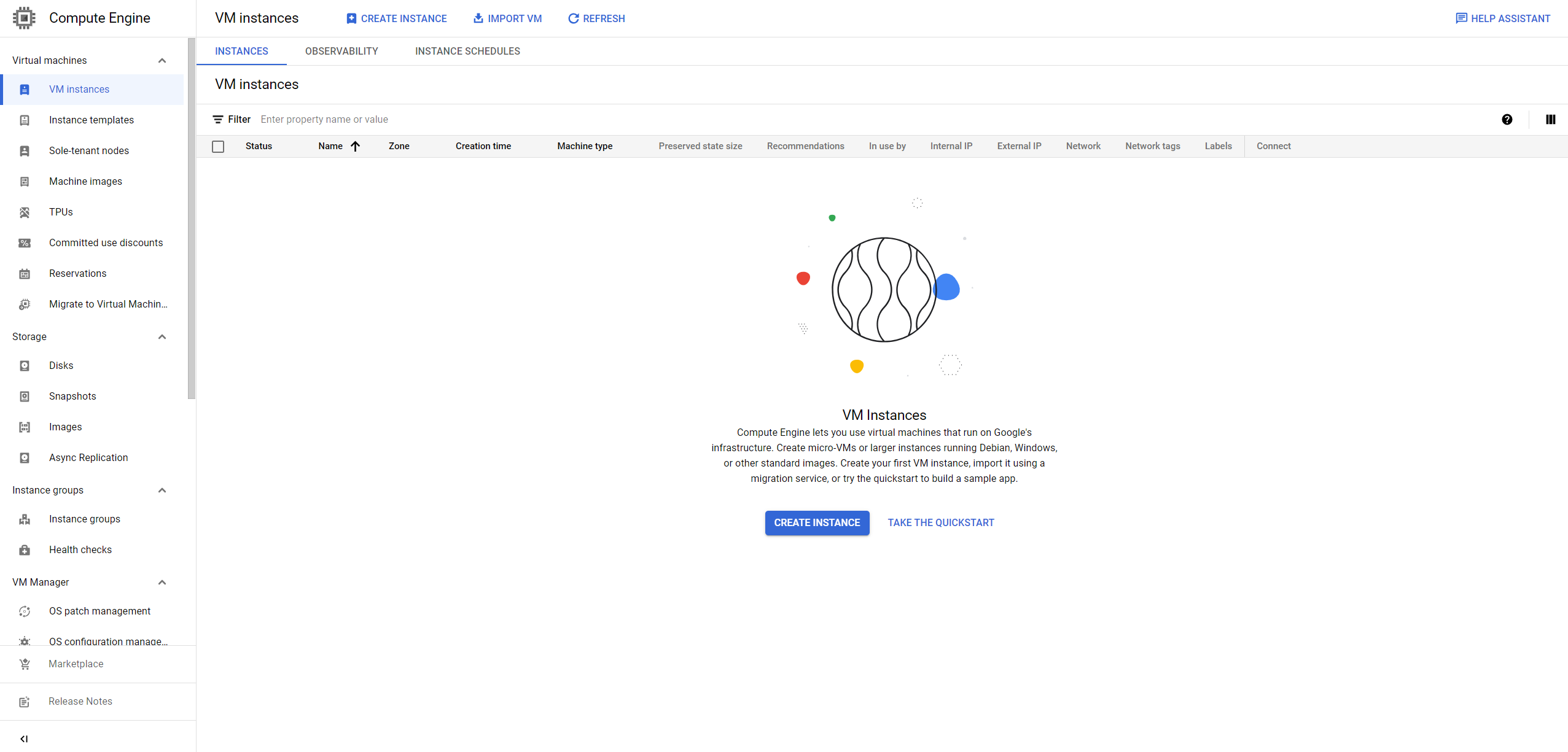Collapse the Storage section
1568x752 pixels.
[162, 336]
